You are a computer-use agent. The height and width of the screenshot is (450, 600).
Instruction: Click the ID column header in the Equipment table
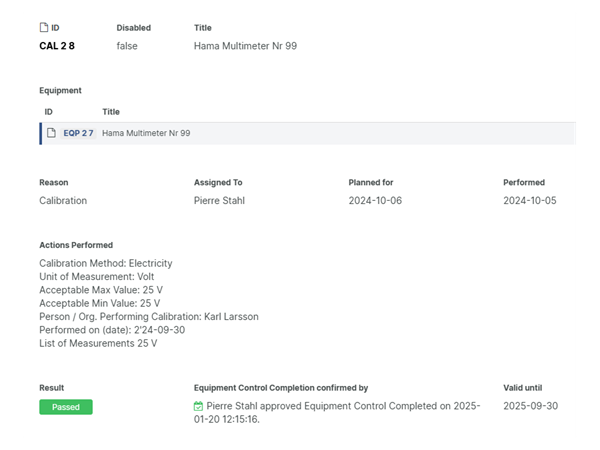(48, 112)
